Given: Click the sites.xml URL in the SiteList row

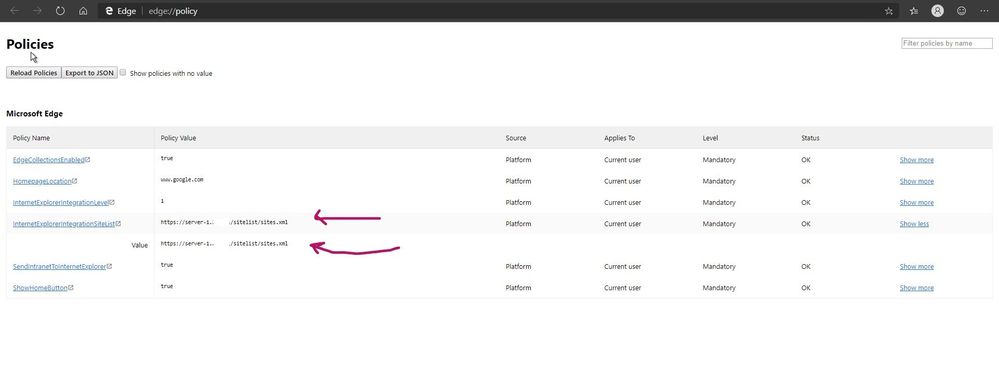Looking at the screenshot, I should tap(224, 222).
